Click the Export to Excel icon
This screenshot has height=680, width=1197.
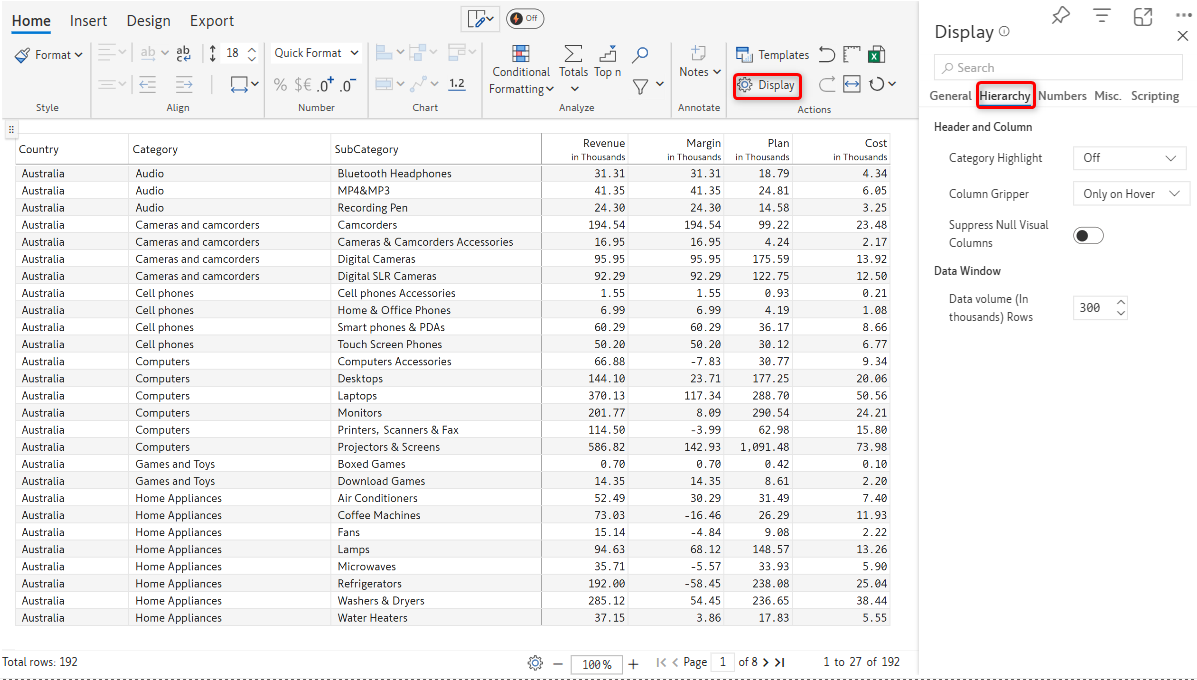[x=876, y=55]
